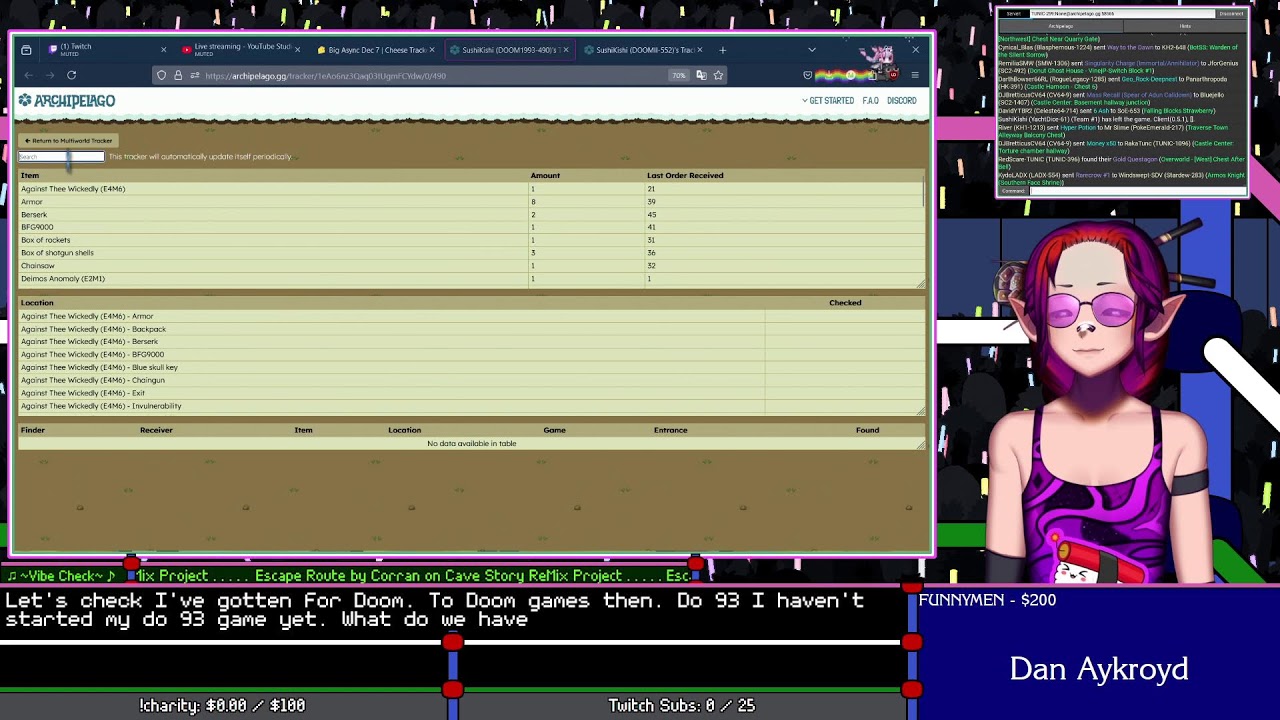The height and width of the screenshot is (720, 1280).
Task: Focus the tracker Search field
Action: point(61,157)
